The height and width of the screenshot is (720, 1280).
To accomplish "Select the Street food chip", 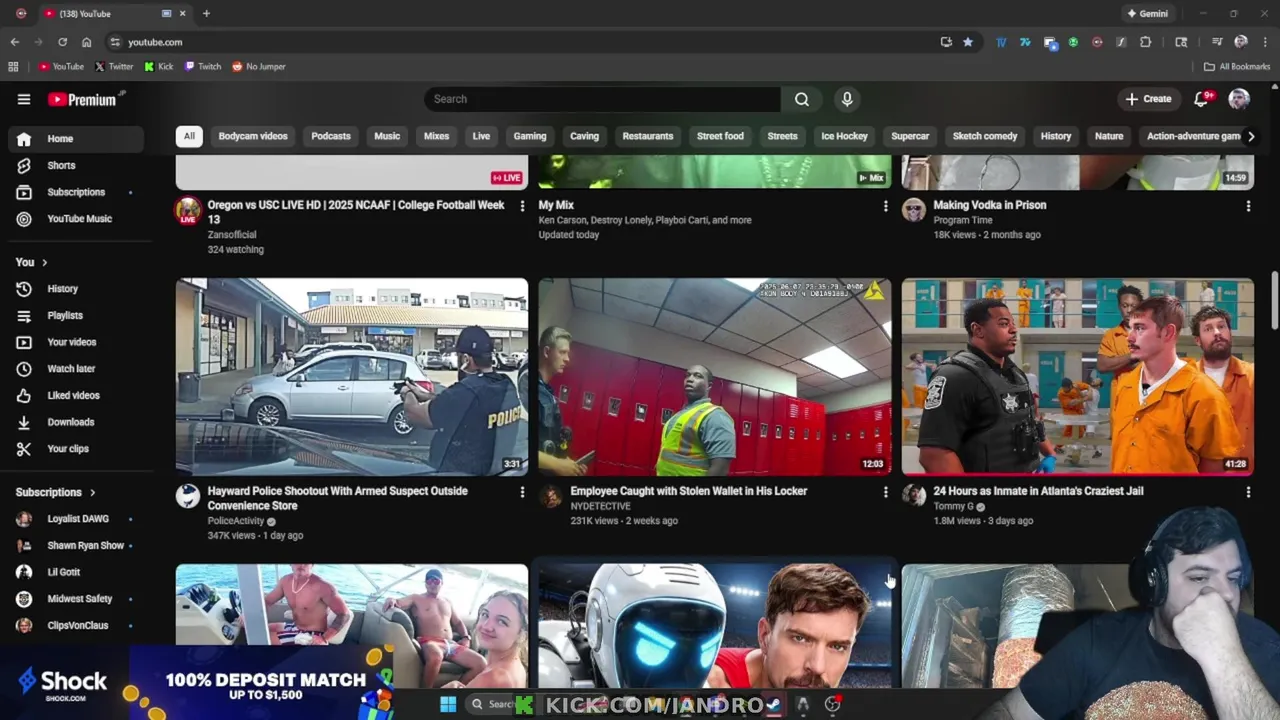I will click(x=720, y=136).
